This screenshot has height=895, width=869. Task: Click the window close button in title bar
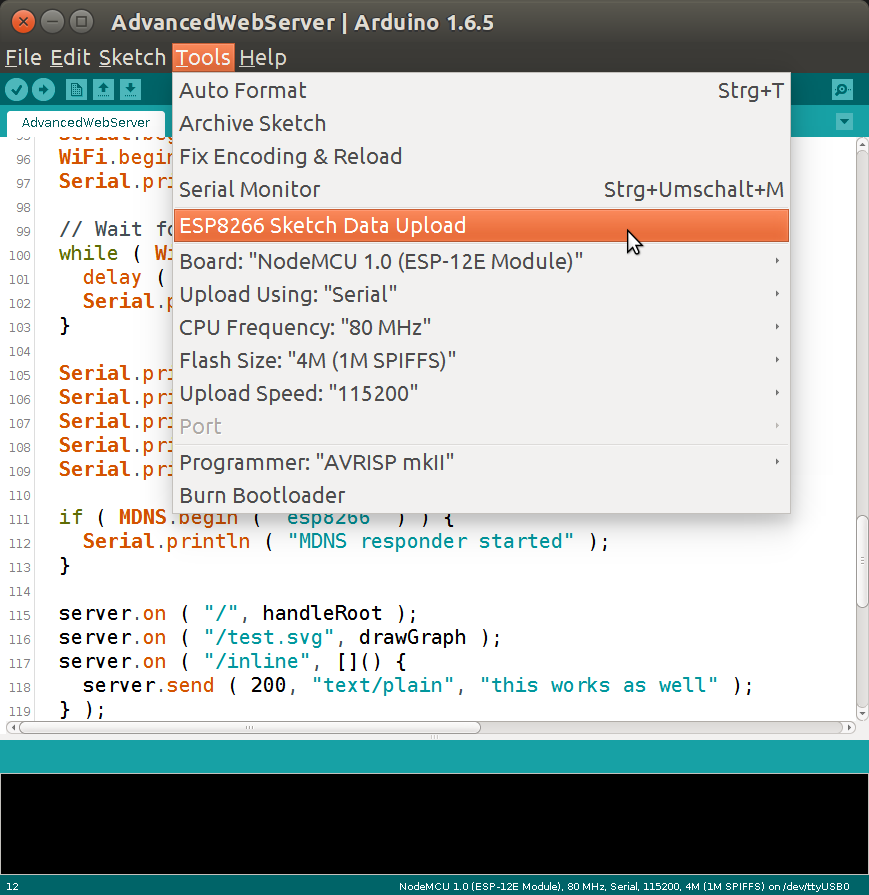click(x=23, y=22)
